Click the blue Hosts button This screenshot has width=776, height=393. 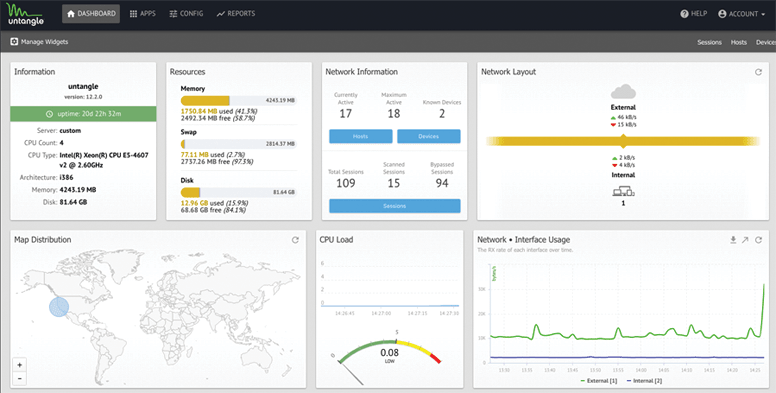(361, 137)
